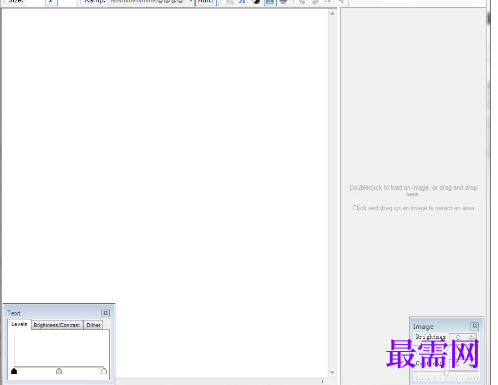Viewport: 498px width, 385px height.
Task: Click the Image panel title label
Action: click(423, 327)
